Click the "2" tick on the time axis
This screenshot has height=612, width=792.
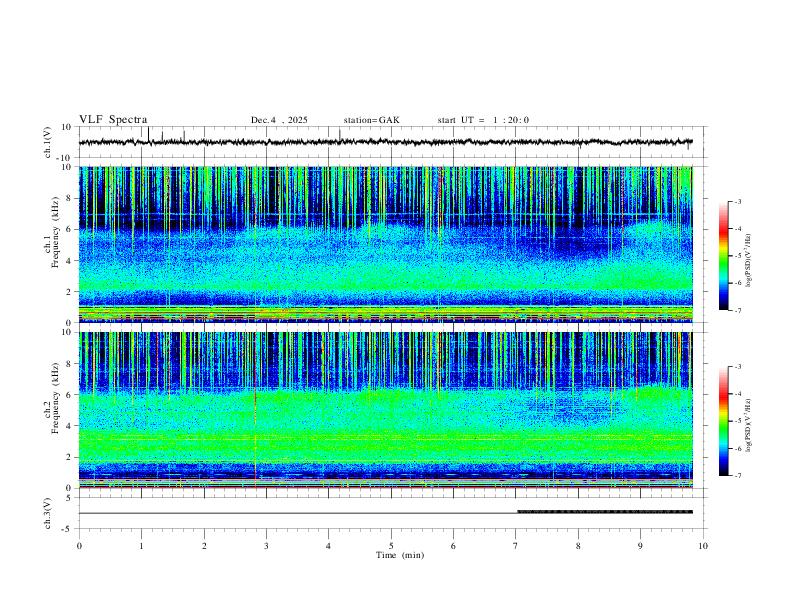(204, 546)
